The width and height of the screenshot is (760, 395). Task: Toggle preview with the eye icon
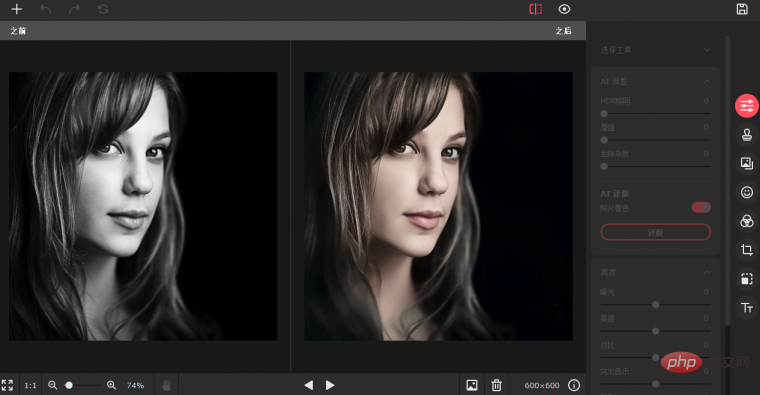[x=564, y=9]
